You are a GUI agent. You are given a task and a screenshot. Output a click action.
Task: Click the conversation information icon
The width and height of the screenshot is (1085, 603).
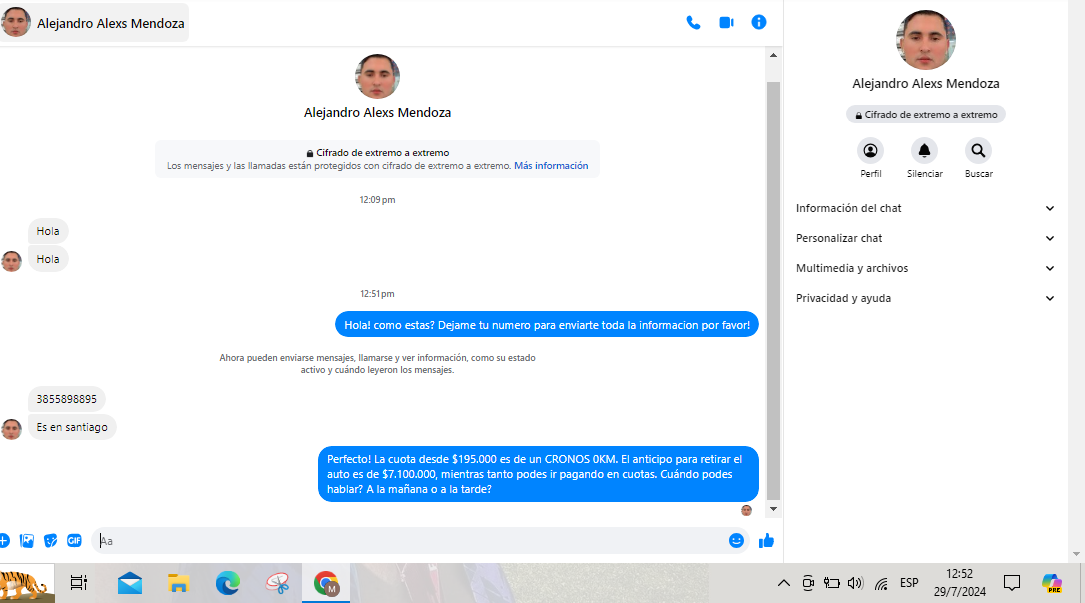pyautogui.click(x=759, y=22)
